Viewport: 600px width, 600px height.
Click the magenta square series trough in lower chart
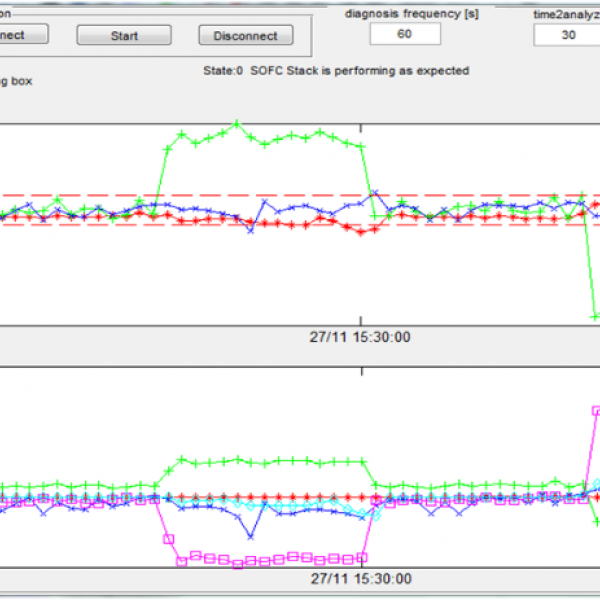point(238,563)
